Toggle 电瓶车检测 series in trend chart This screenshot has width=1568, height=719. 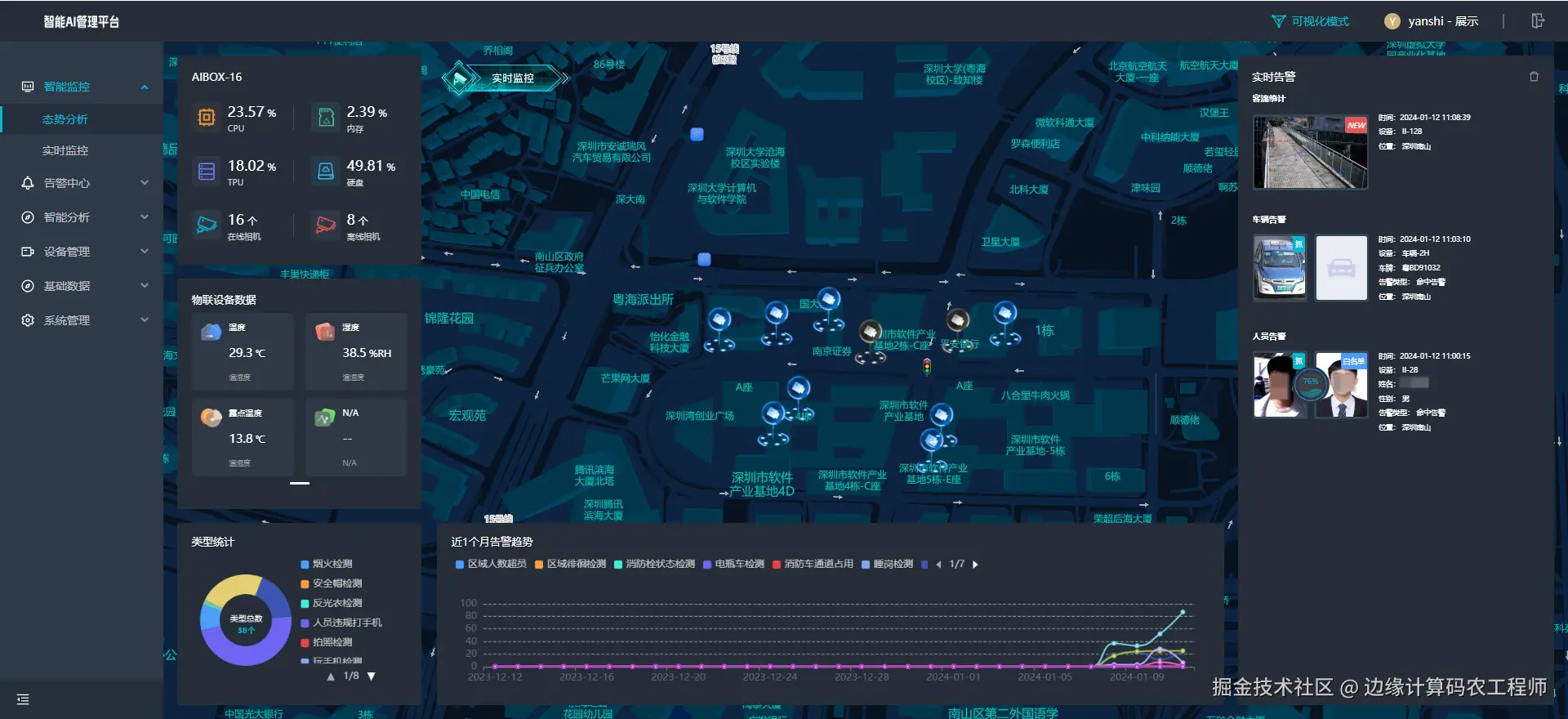[x=733, y=564]
